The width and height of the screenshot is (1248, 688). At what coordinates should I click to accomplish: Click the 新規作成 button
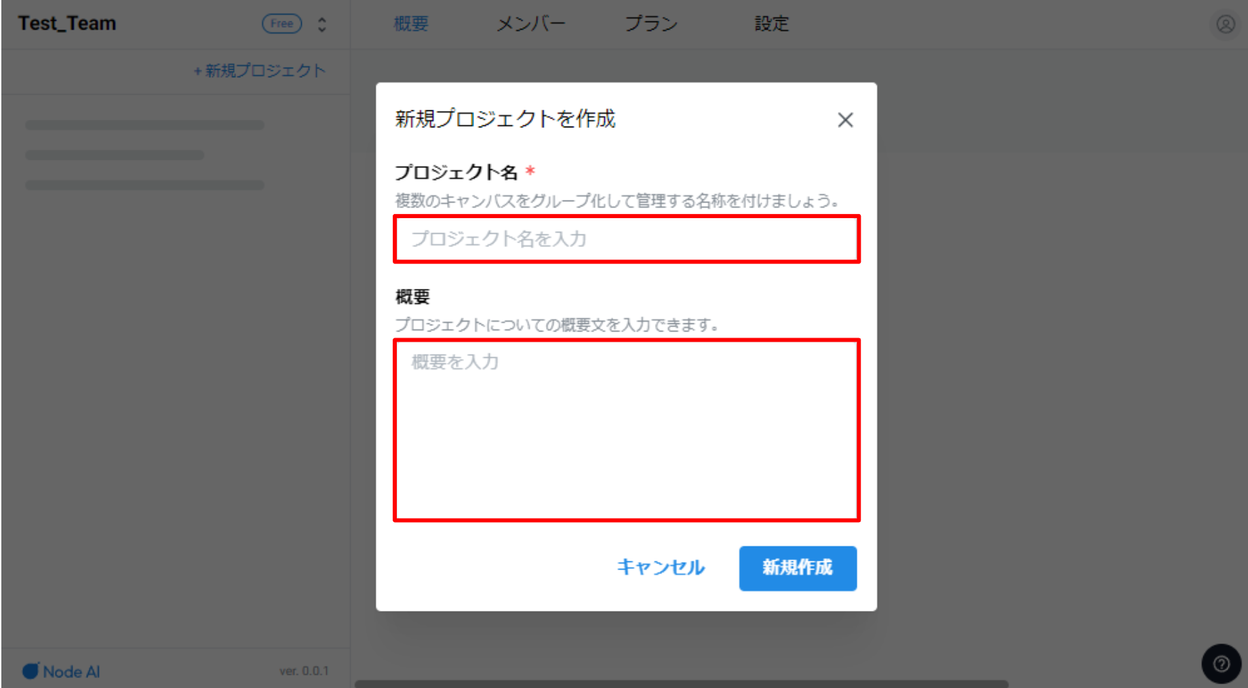798,568
